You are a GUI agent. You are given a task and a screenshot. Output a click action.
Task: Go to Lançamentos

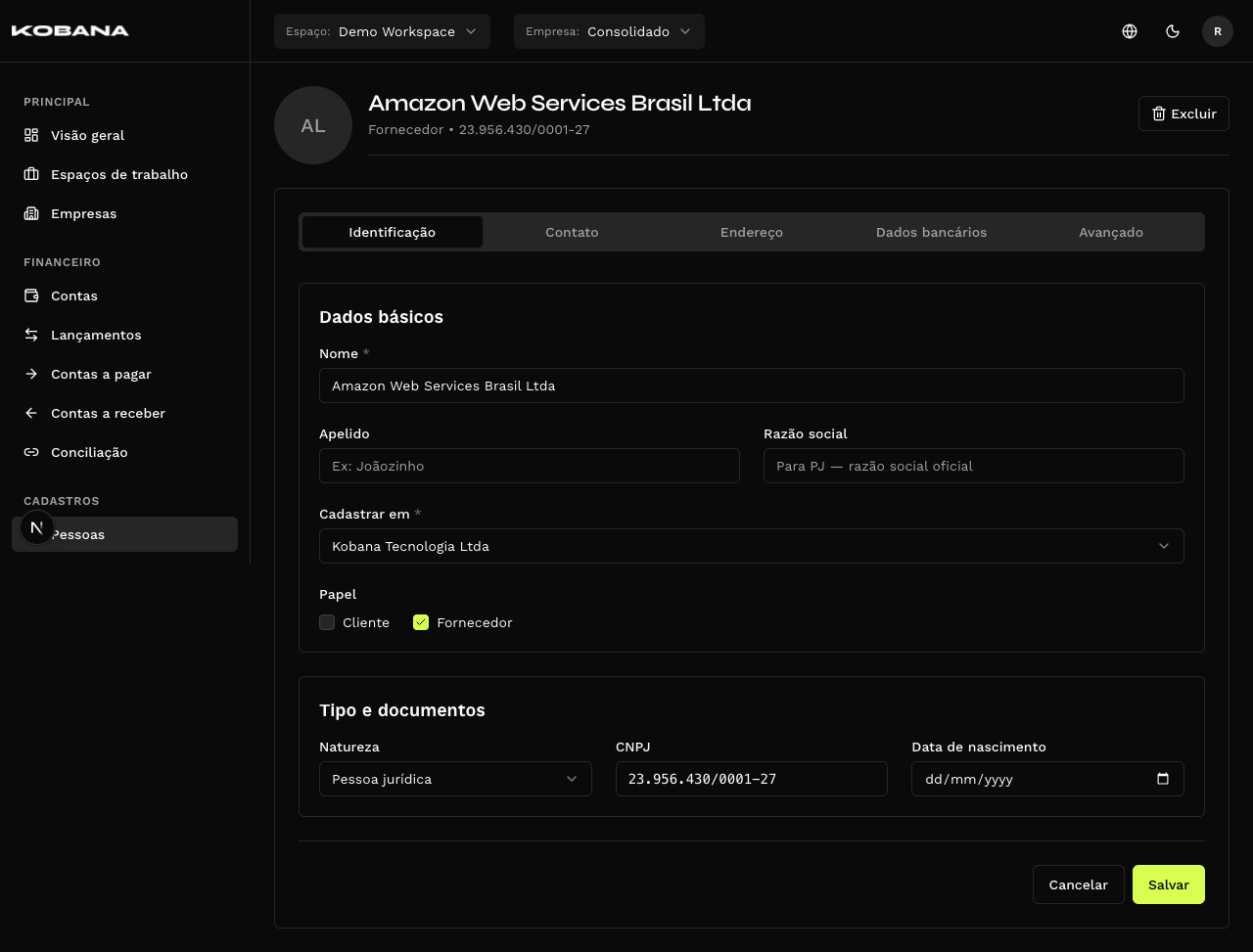[x=124, y=335]
